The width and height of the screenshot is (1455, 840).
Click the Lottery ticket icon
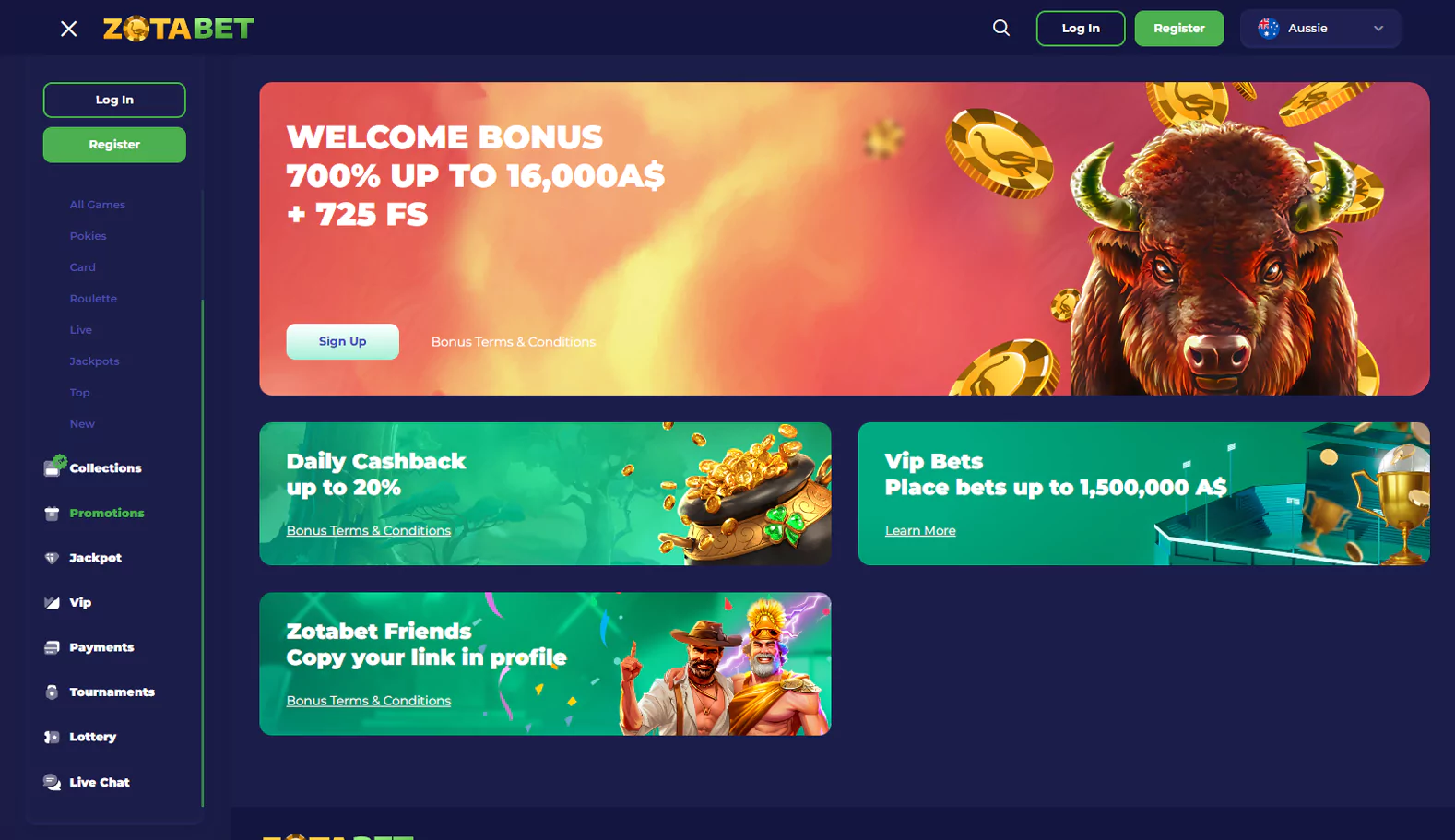[x=52, y=737]
